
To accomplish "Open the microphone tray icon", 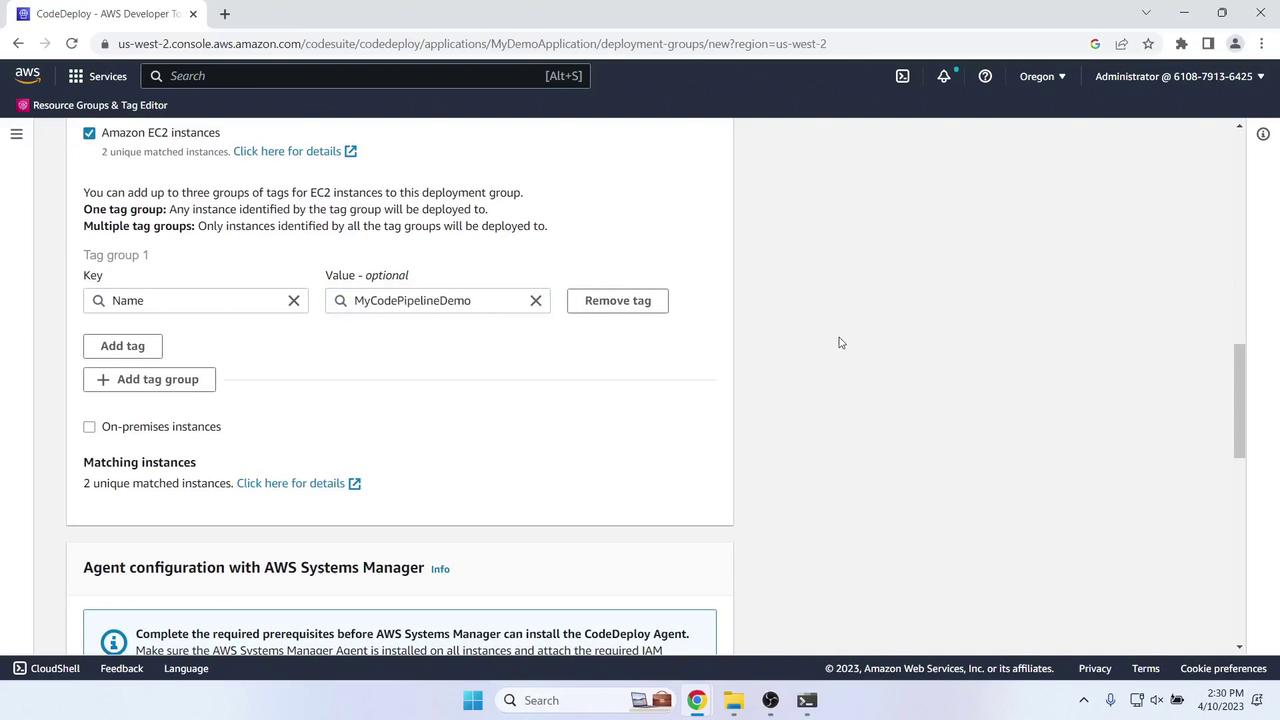I will tap(1110, 701).
